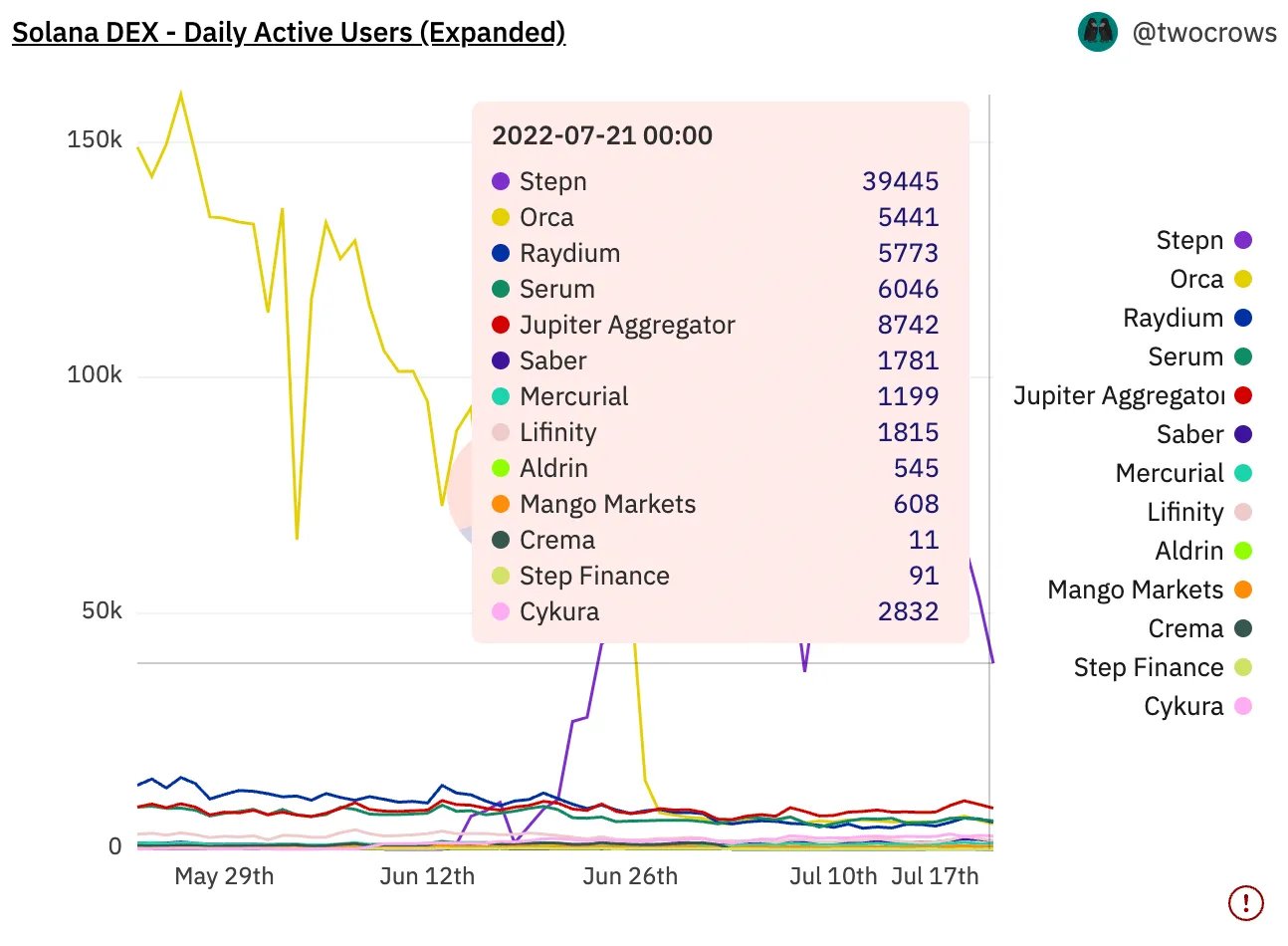Screen dimensions: 1288x946
Task: Click the Crema row in the tooltip
Action: click(x=716, y=540)
